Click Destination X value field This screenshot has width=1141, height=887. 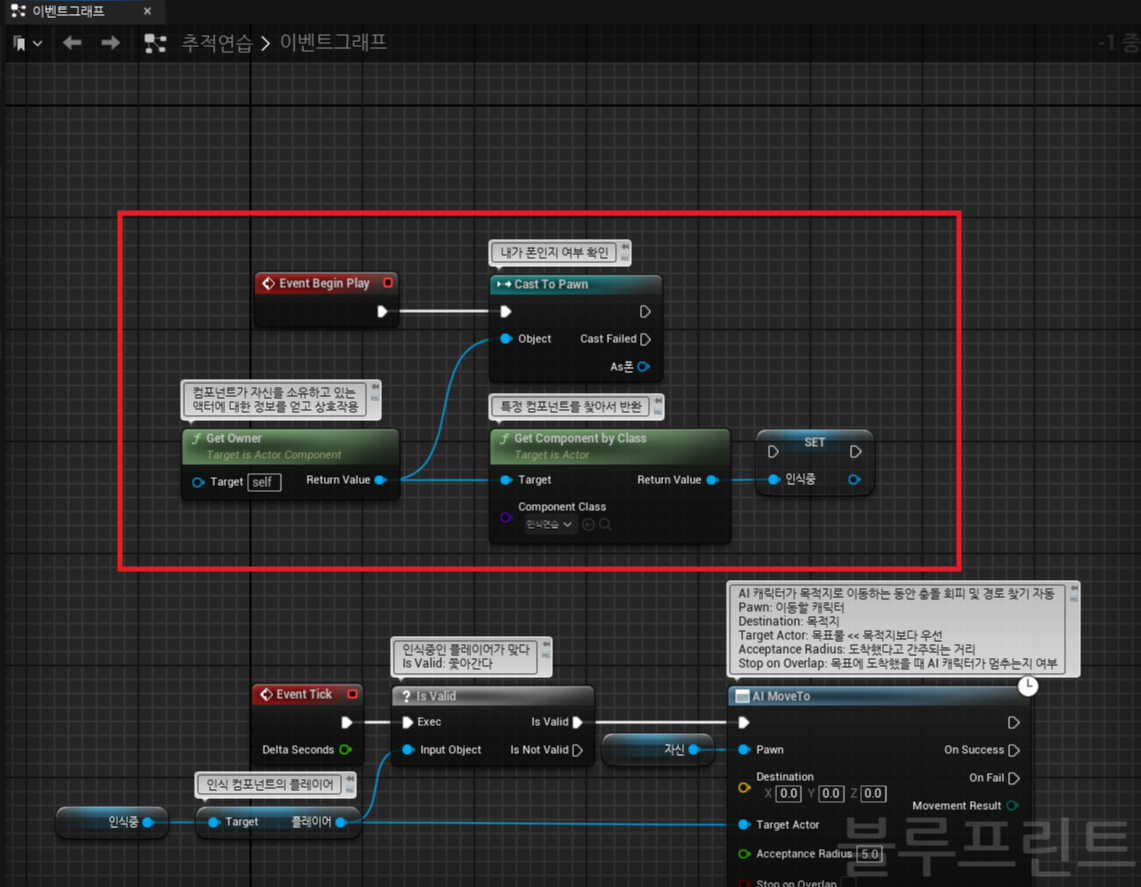(x=789, y=794)
